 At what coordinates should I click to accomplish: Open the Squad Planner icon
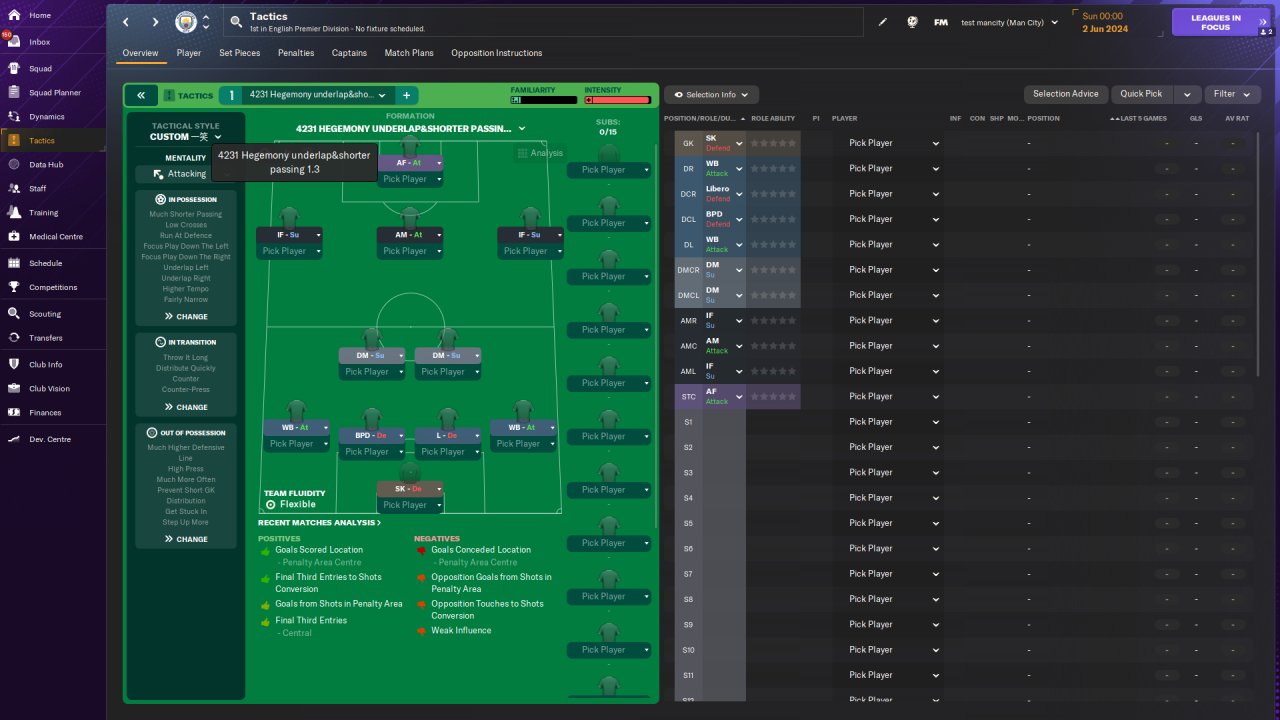(x=14, y=92)
